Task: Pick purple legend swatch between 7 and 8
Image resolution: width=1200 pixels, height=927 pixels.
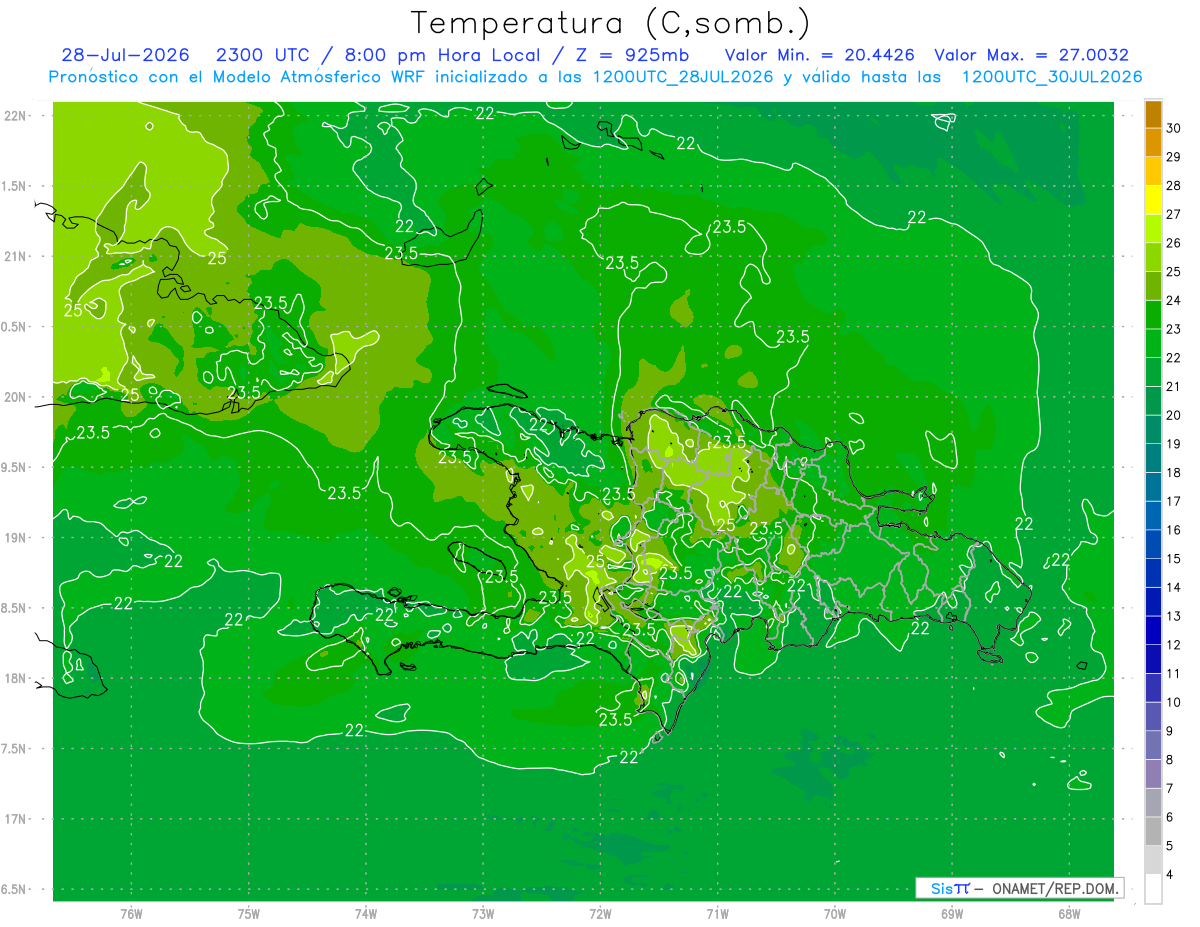Action: click(1153, 774)
